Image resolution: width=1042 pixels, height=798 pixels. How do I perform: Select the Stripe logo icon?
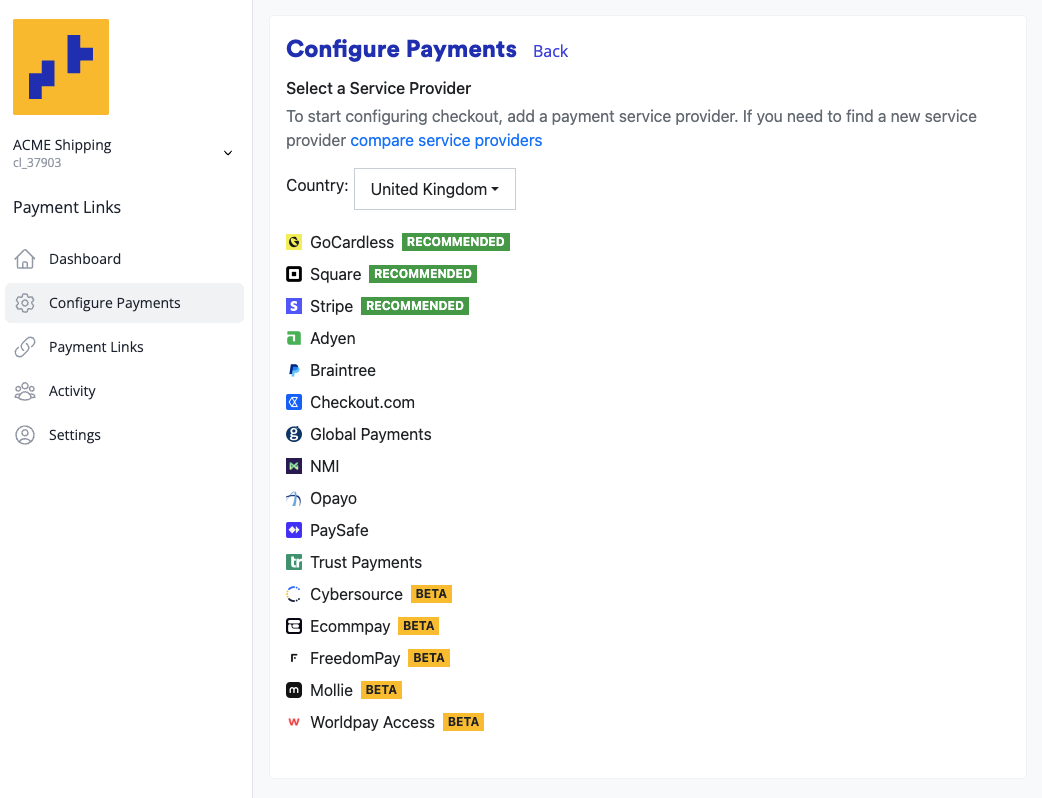pos(294,306)
